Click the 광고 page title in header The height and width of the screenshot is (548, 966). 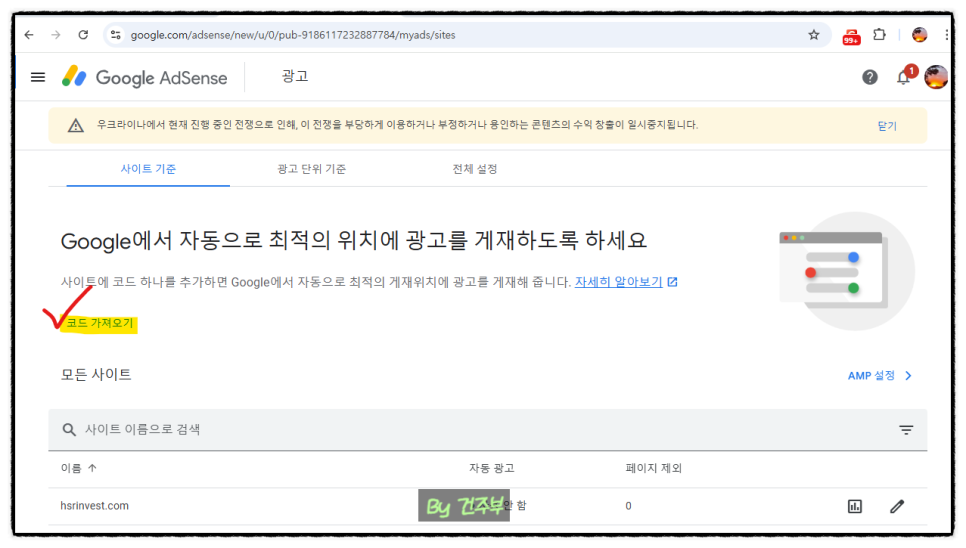(294, 76)
